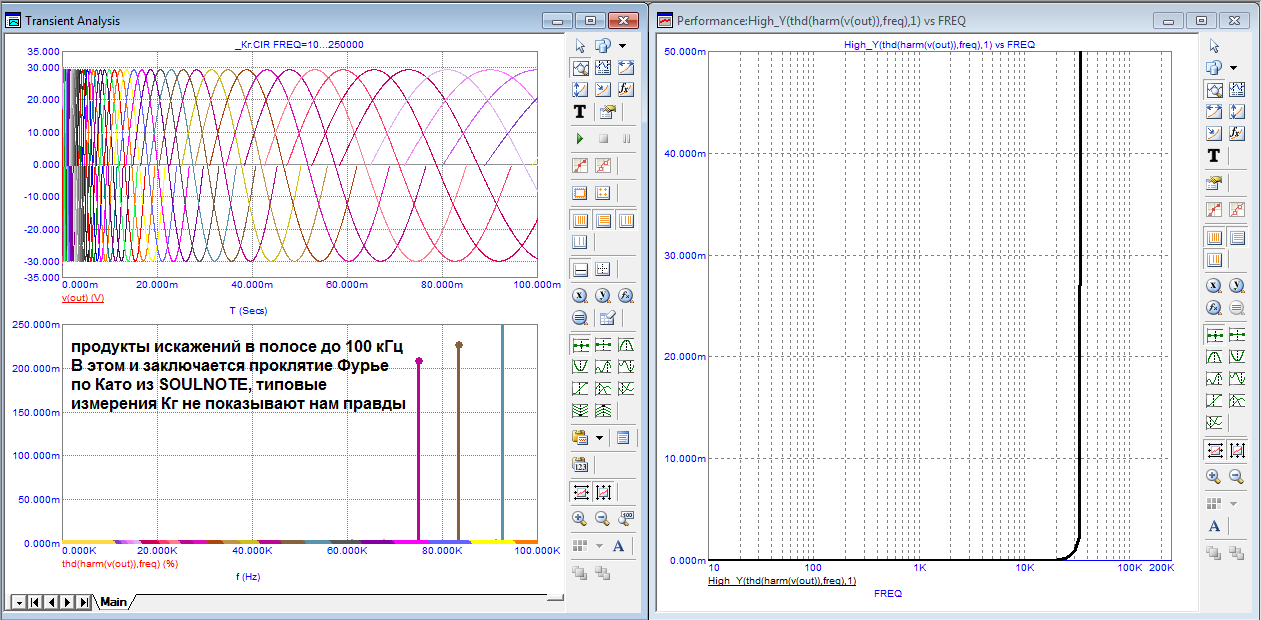Click the Zoom In magnifier in Transient Analysis toolbar
The width and height of the screenshot is (1261, 620).
[x=580, y=518]
